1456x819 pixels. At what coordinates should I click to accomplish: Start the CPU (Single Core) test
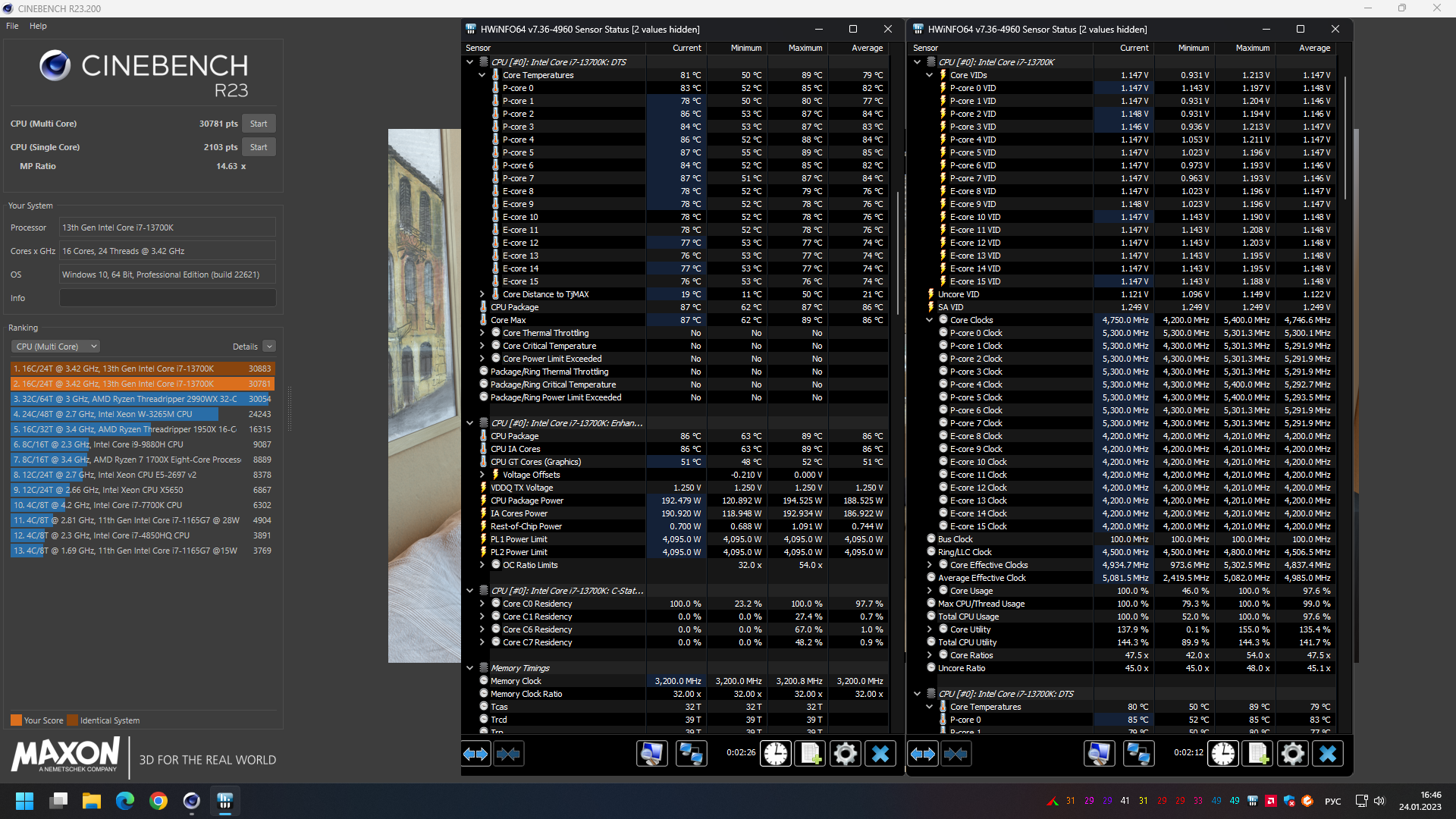coord(259,147)
